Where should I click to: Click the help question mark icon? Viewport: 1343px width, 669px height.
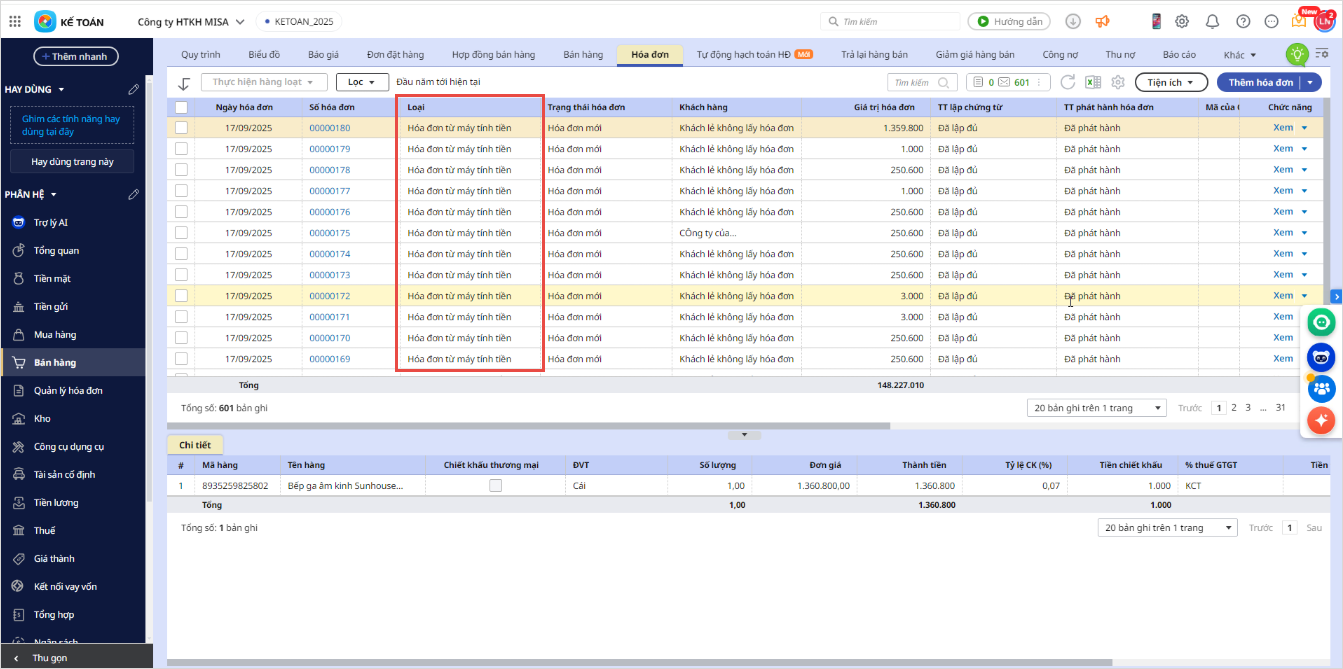pyautogui.click(x=1243, y=21)
